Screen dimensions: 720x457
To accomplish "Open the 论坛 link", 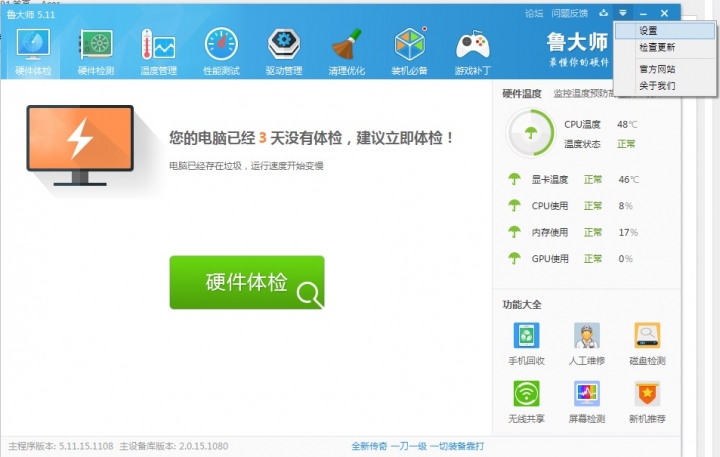I will [534, 14].
